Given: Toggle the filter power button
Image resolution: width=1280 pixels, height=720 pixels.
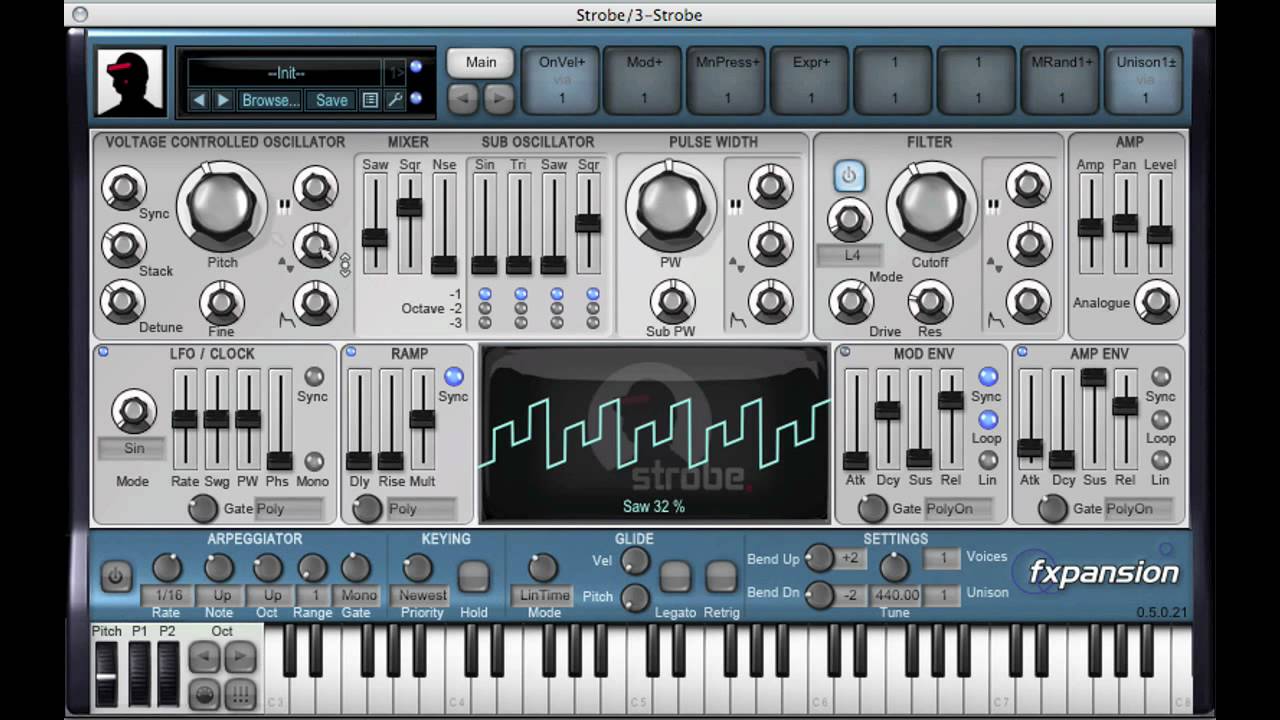Looking at the screenshot, I should point(849,176).
